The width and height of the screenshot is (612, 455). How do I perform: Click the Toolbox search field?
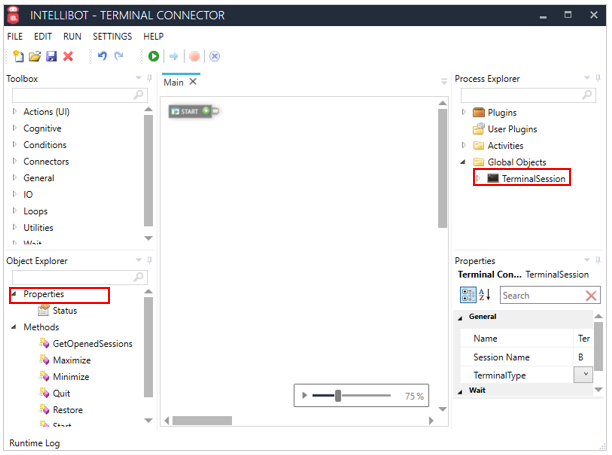tap(80, 95)
